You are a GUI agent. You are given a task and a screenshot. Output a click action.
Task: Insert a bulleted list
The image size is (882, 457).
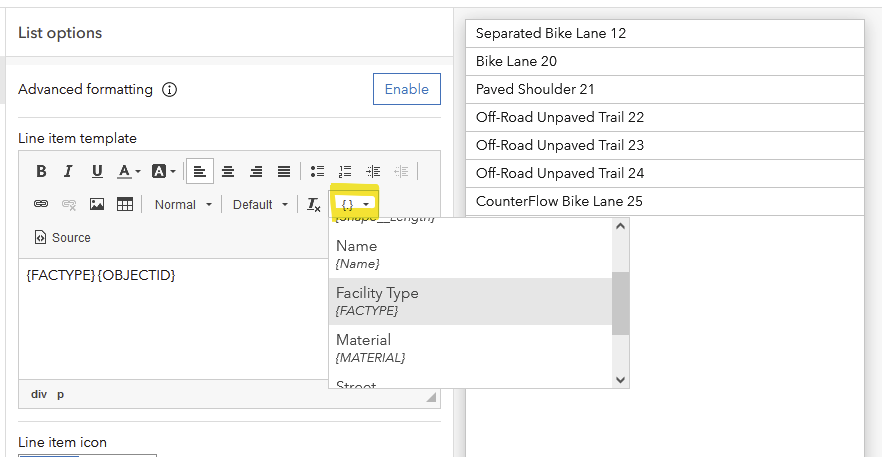click(317, 171)
